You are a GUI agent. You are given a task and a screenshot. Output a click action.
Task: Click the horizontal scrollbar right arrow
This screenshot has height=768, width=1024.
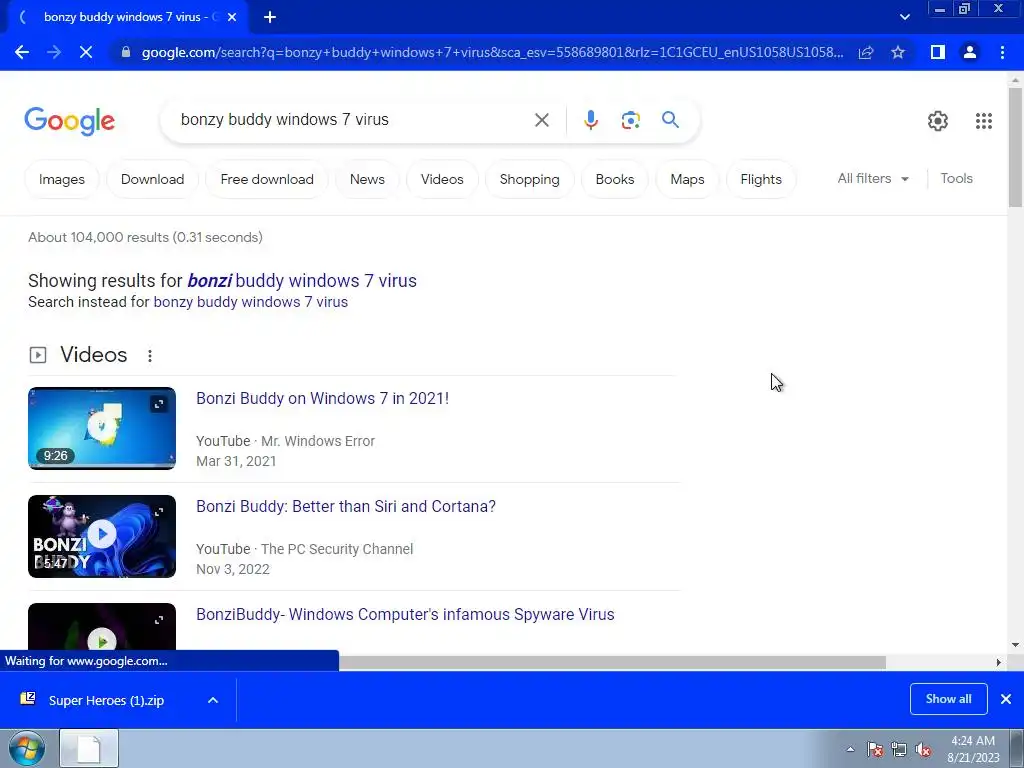[x=999, y=662]
